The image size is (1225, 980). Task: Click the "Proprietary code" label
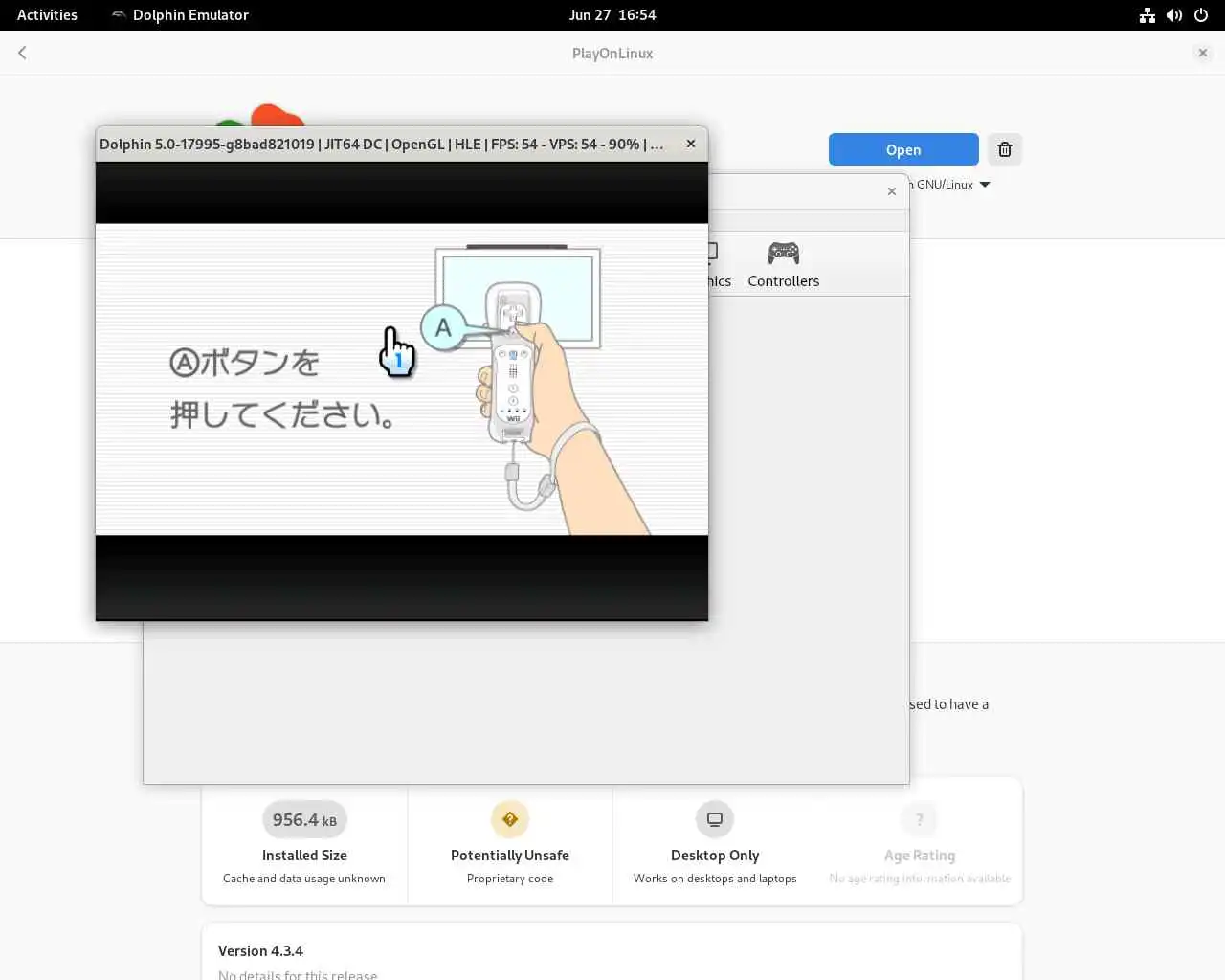tap(510, 879)
